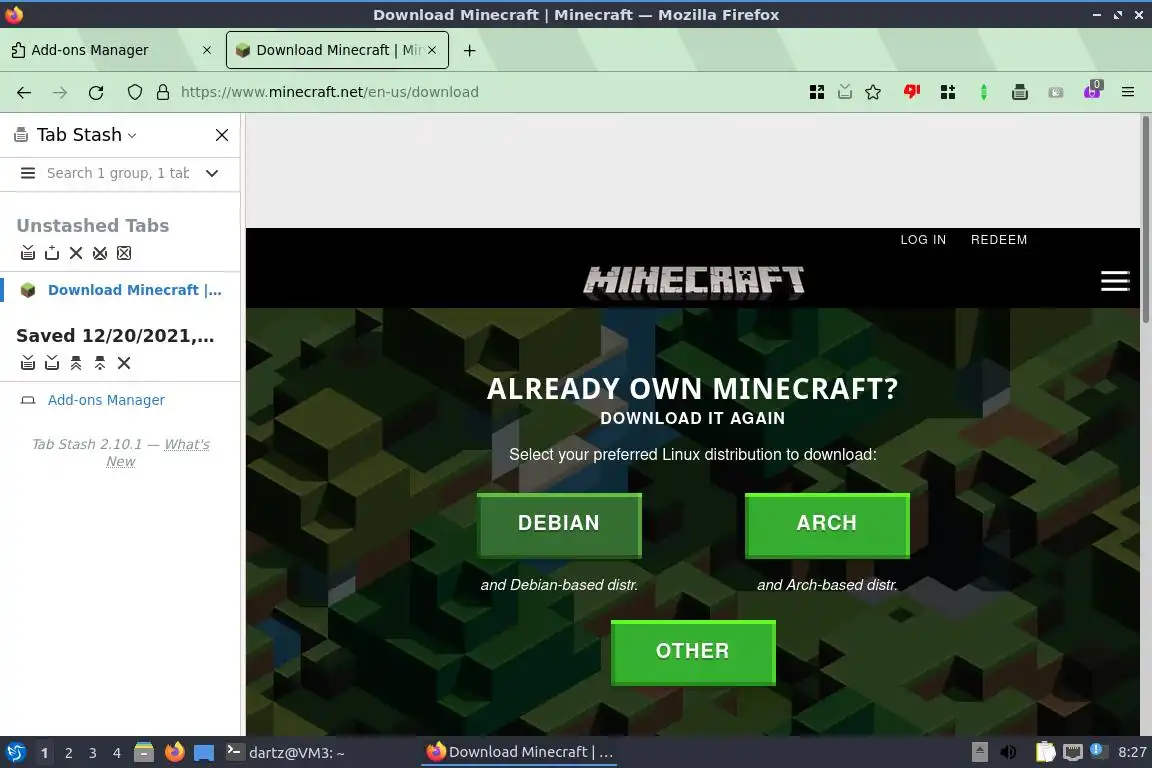This screenshot has width=1152, height=768.
Task: Open the Tab Stash sidebar menu icon beside search
Action: (x=28, y=173)
